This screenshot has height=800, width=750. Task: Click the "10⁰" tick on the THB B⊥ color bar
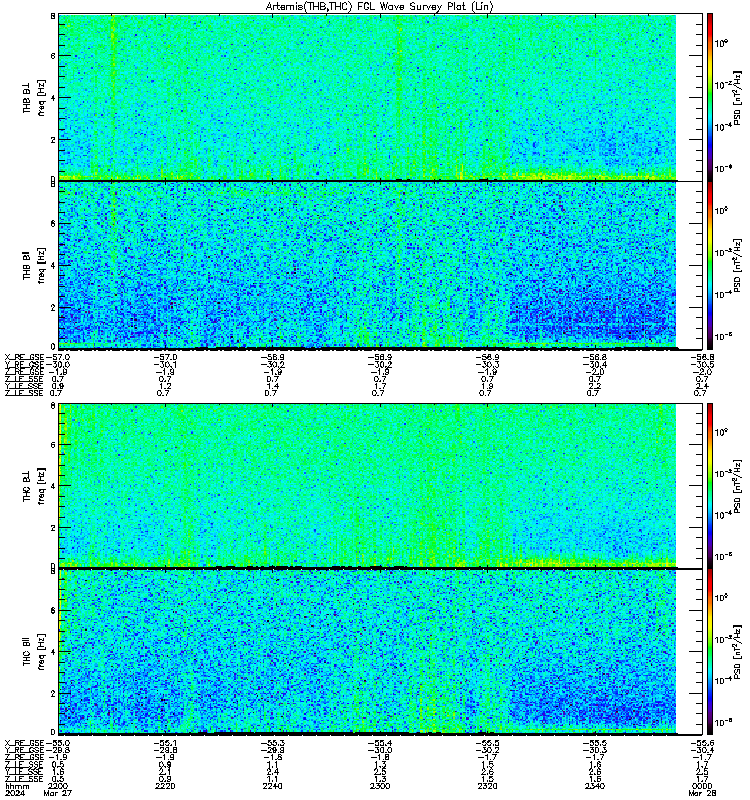click(x=720, y=43)
